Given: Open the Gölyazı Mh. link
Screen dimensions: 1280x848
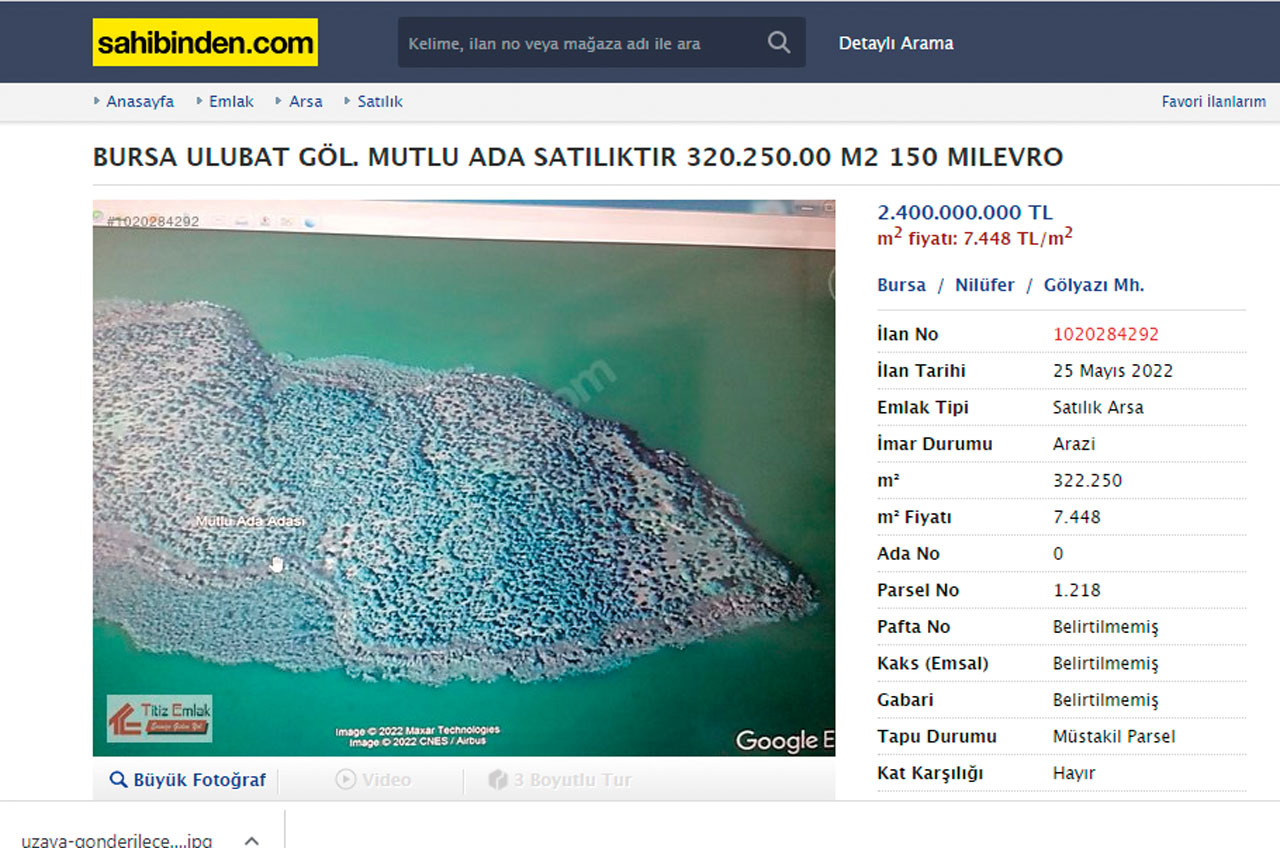Looking at the screenshot, I should click(x=1095, y=285).
